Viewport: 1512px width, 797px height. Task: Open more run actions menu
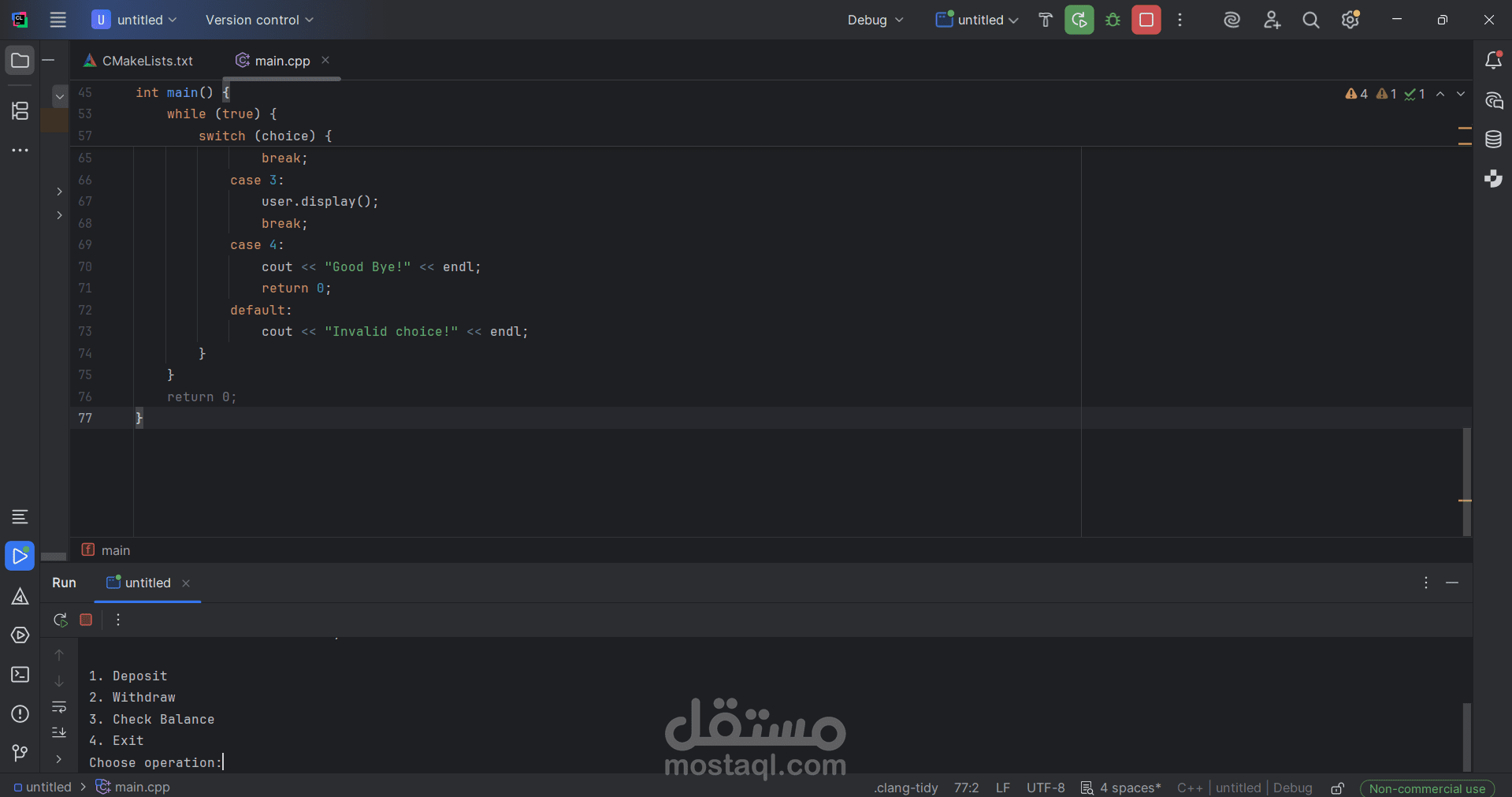pyautogui.click(x=1180, y=20)
